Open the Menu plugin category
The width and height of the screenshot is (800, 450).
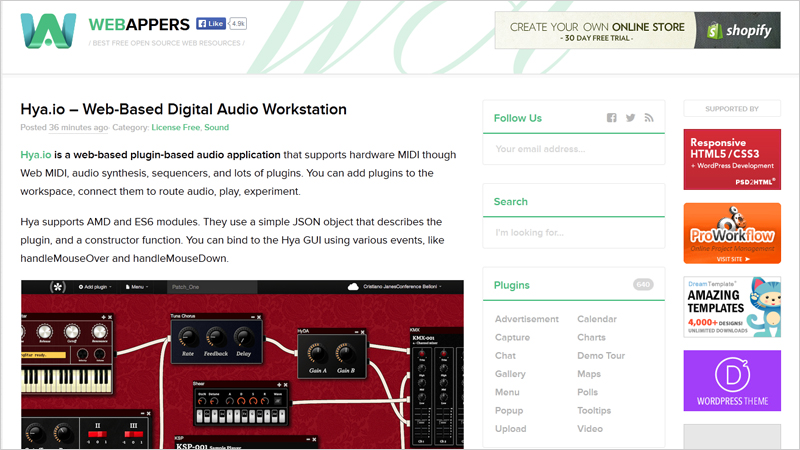pos(507,392)
